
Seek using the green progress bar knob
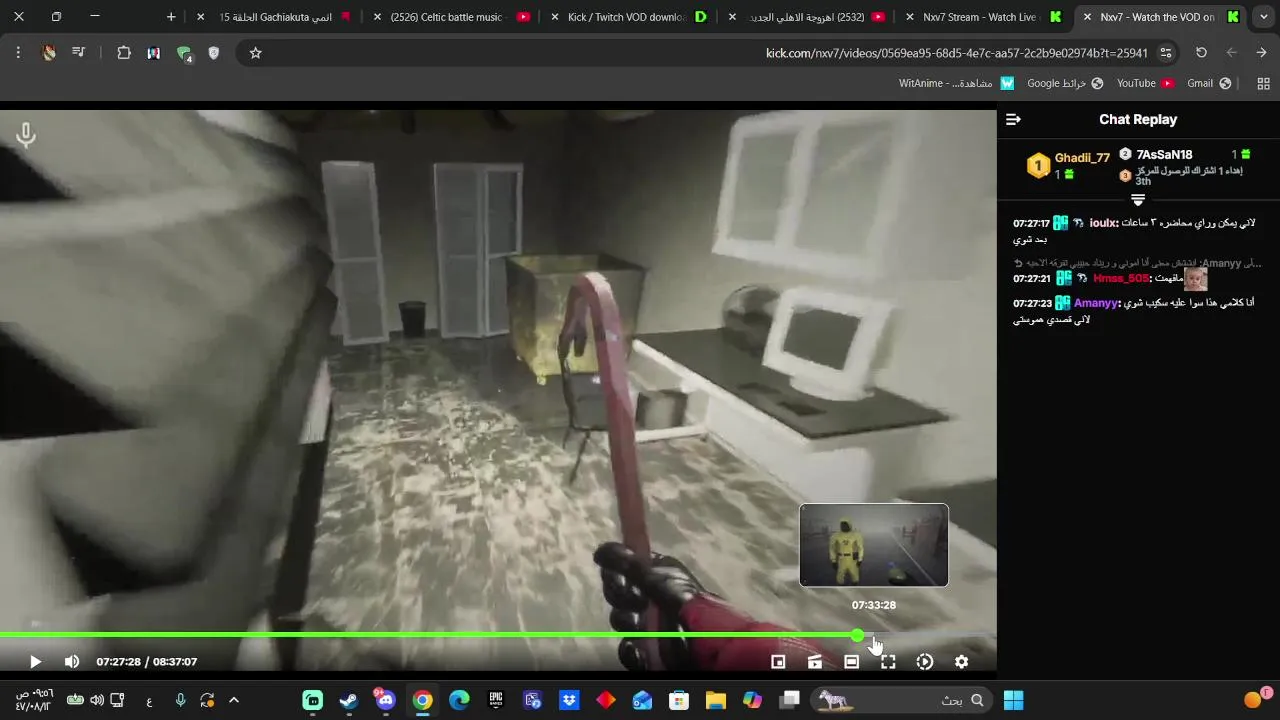click(x=858, y=635)
